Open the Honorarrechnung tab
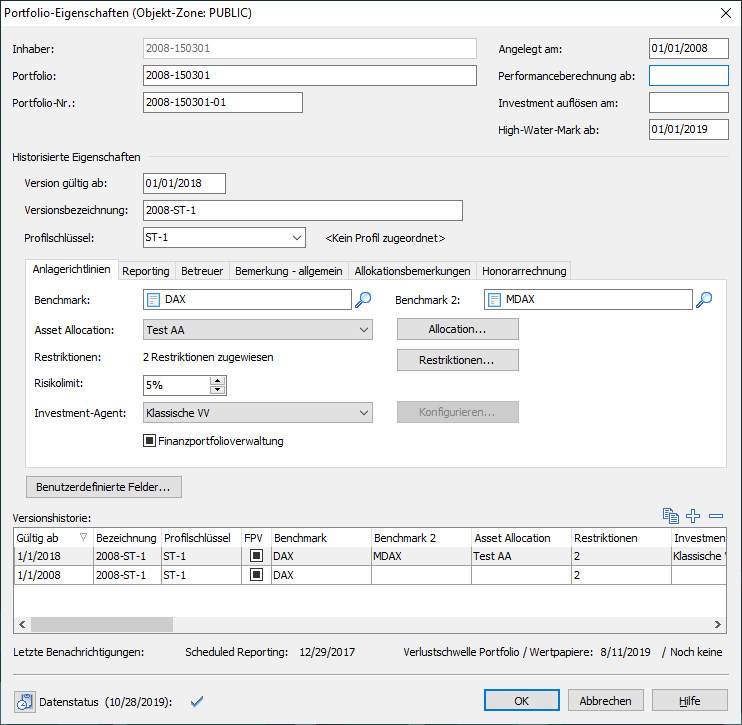This screenshot has height=725, width=742. click(x=524, y=270)
